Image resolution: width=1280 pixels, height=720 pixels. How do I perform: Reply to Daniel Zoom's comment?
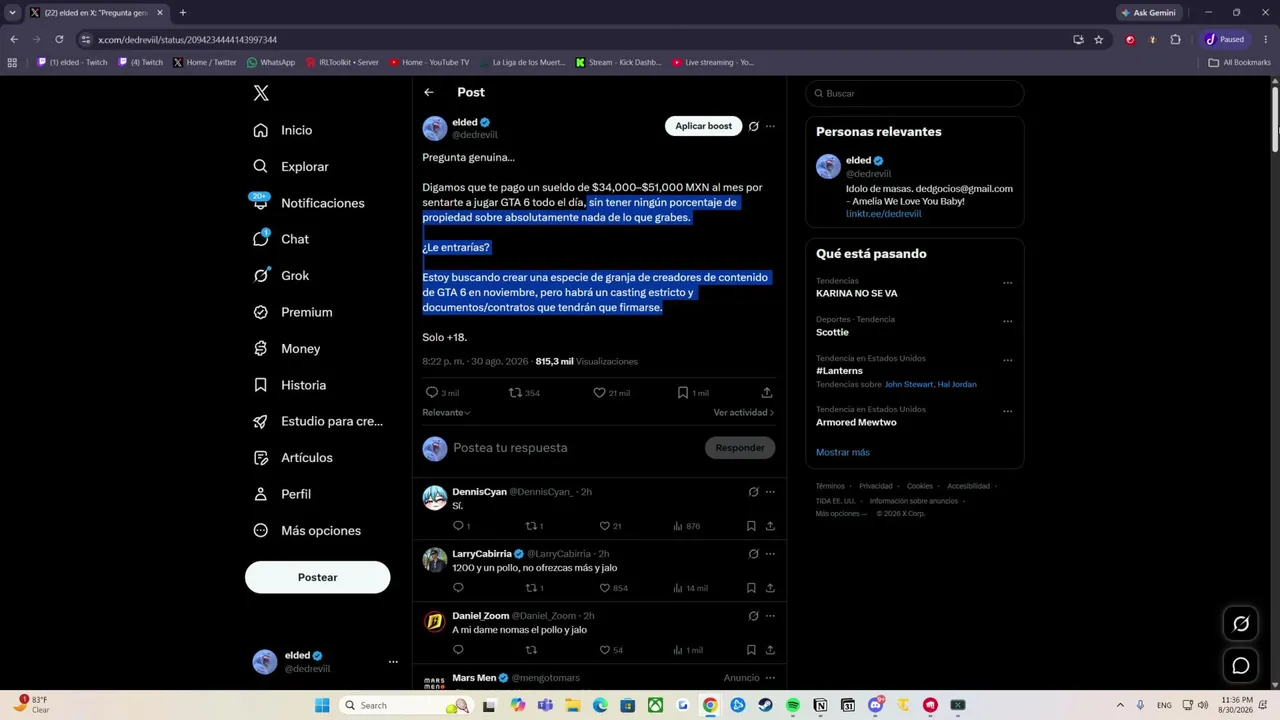458,650
